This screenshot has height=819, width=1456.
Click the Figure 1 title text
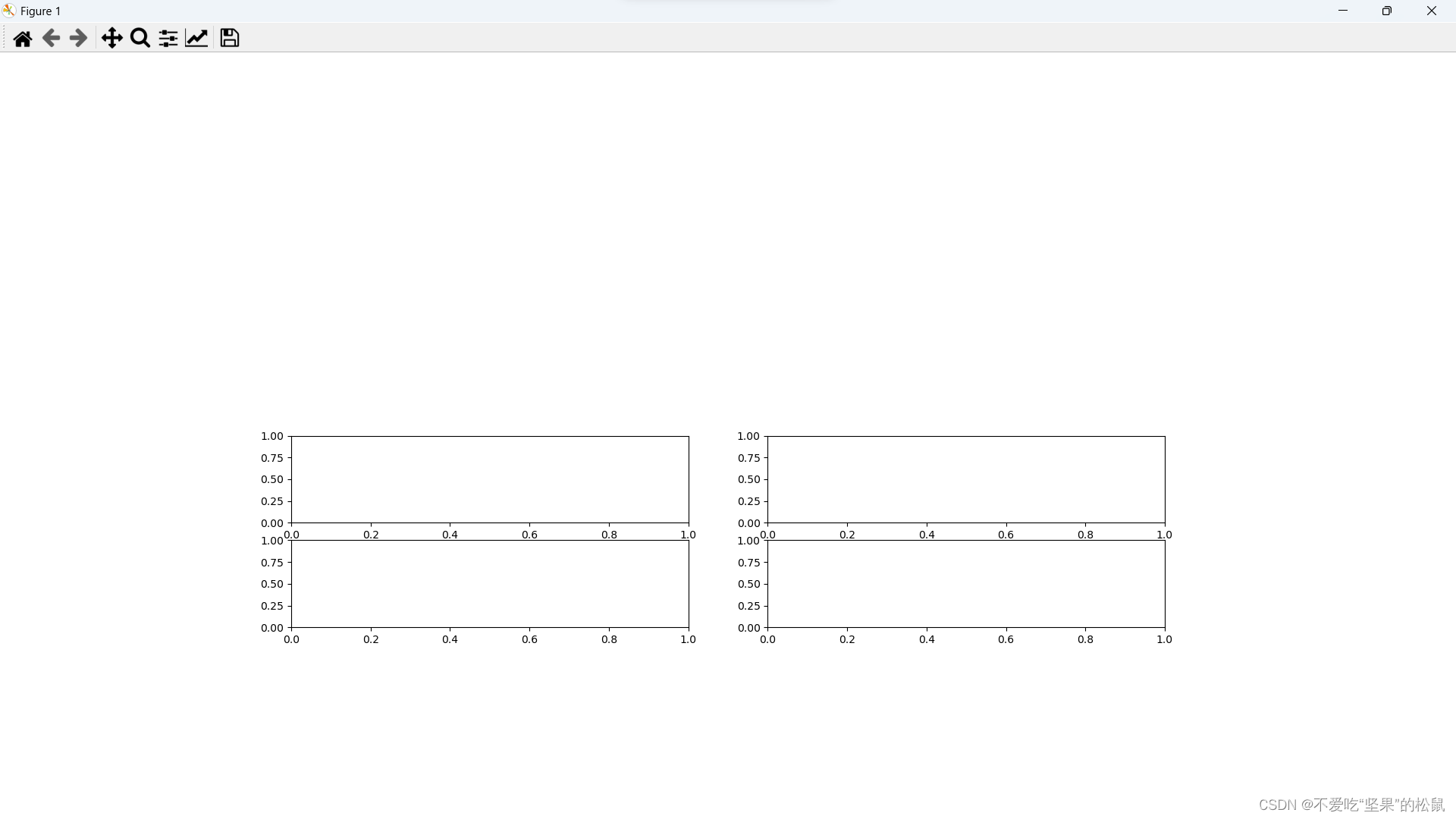coord(41,11)
